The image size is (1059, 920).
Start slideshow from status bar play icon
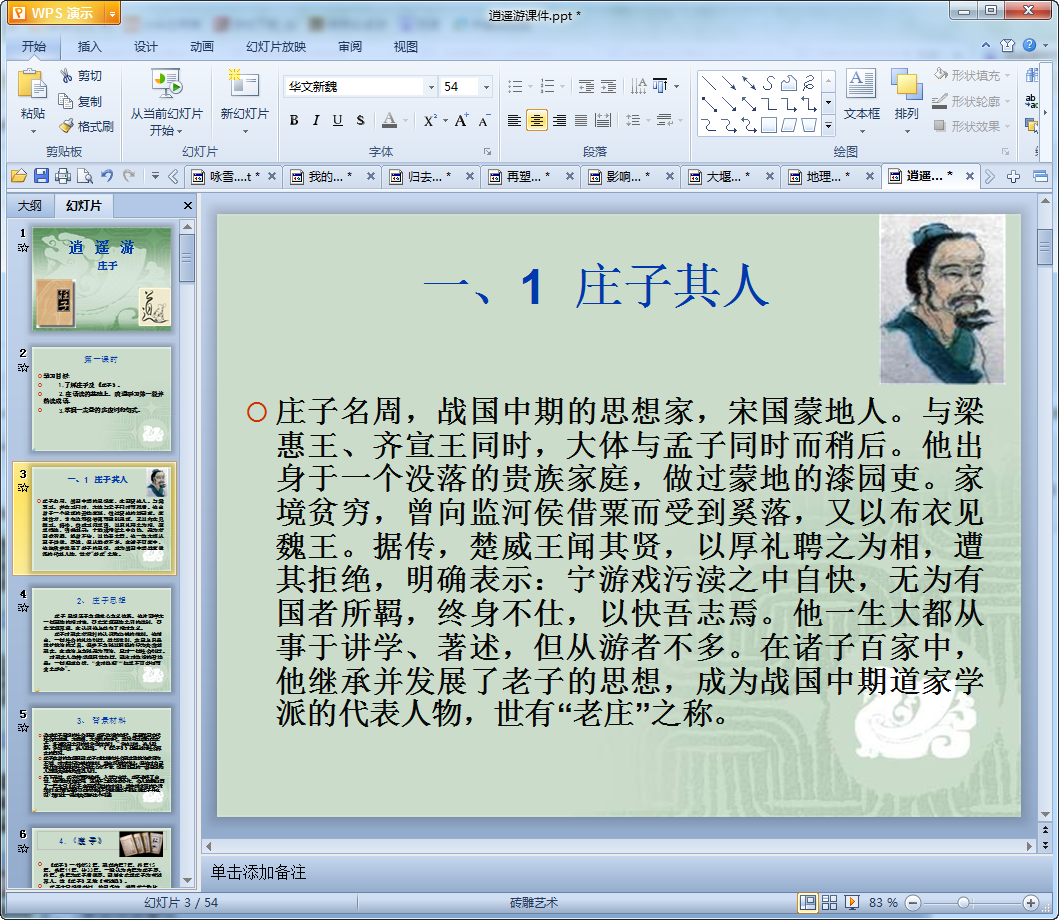852,903
